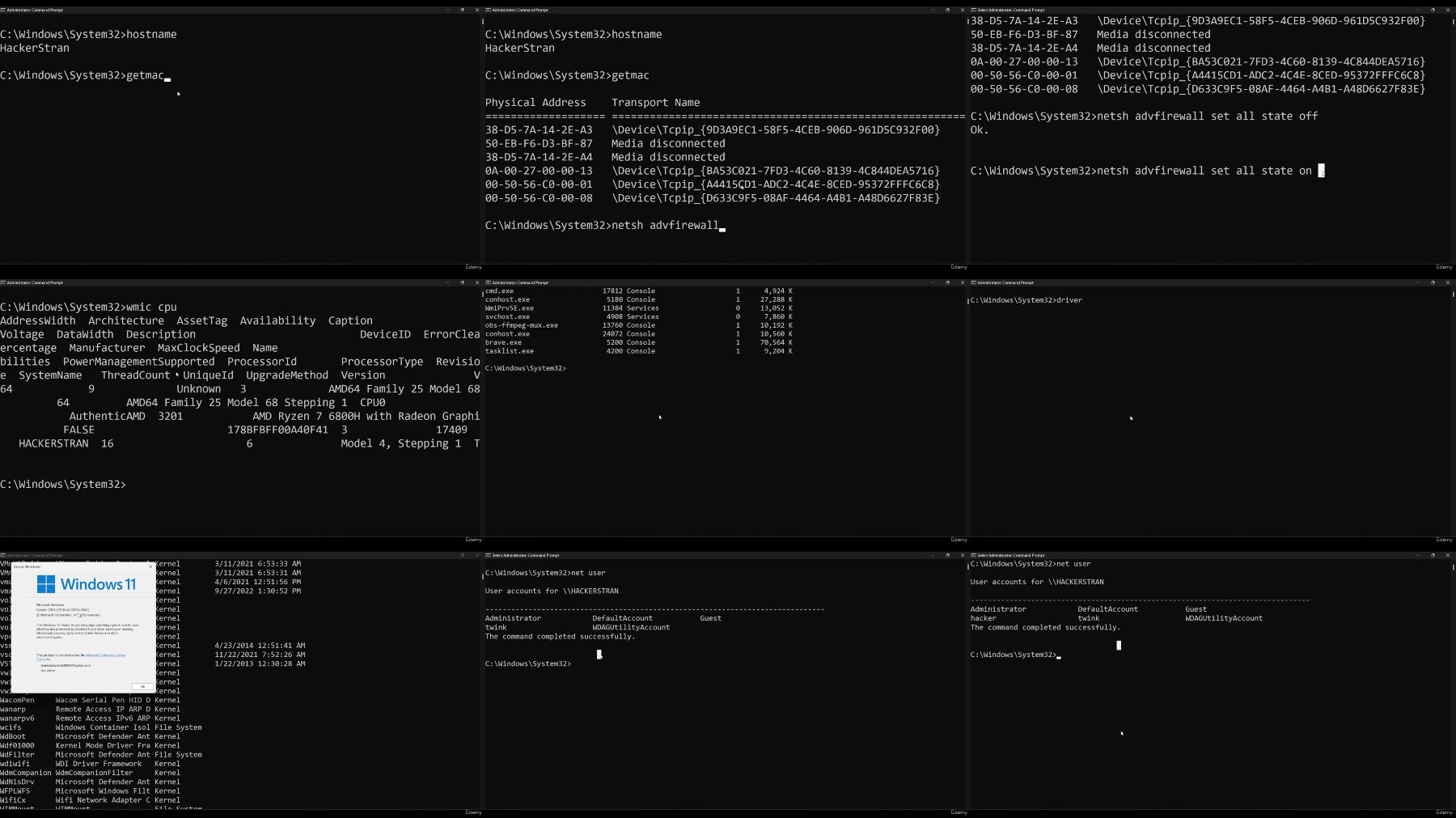Click the 'WmiPrvSE.exe' process row
Screen dimensions: 1456x818
click(x=639, y=308)
